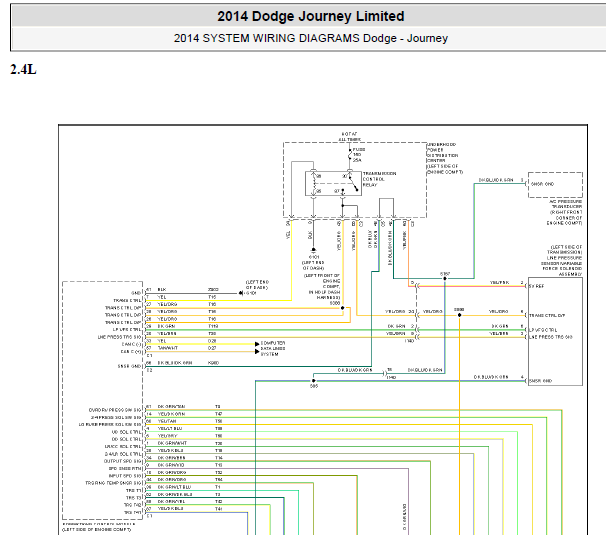Click the '2014 Dodge Journey Limited' title
Viewport: 606px width, 535px height.
click(x=310, y=16)
